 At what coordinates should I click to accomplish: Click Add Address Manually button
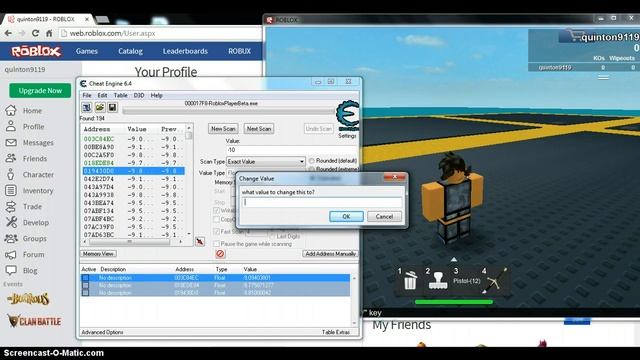[x=331, y=253]
